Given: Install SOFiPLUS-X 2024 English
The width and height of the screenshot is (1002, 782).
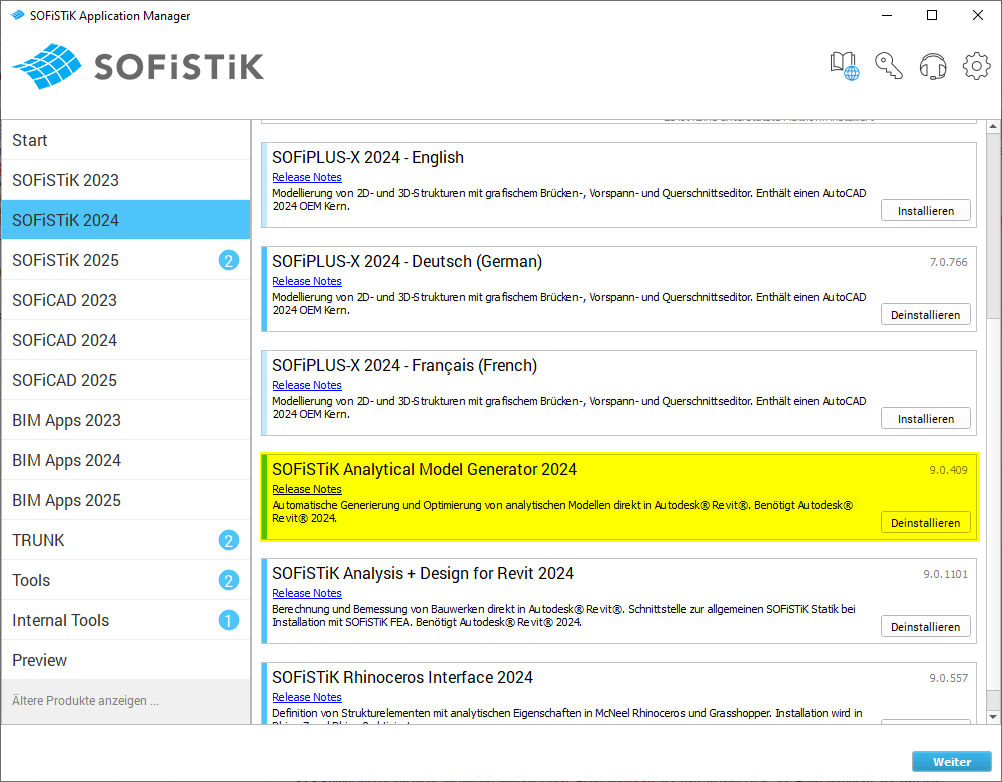Looking at the screenshot, I should tap(925, 211).
